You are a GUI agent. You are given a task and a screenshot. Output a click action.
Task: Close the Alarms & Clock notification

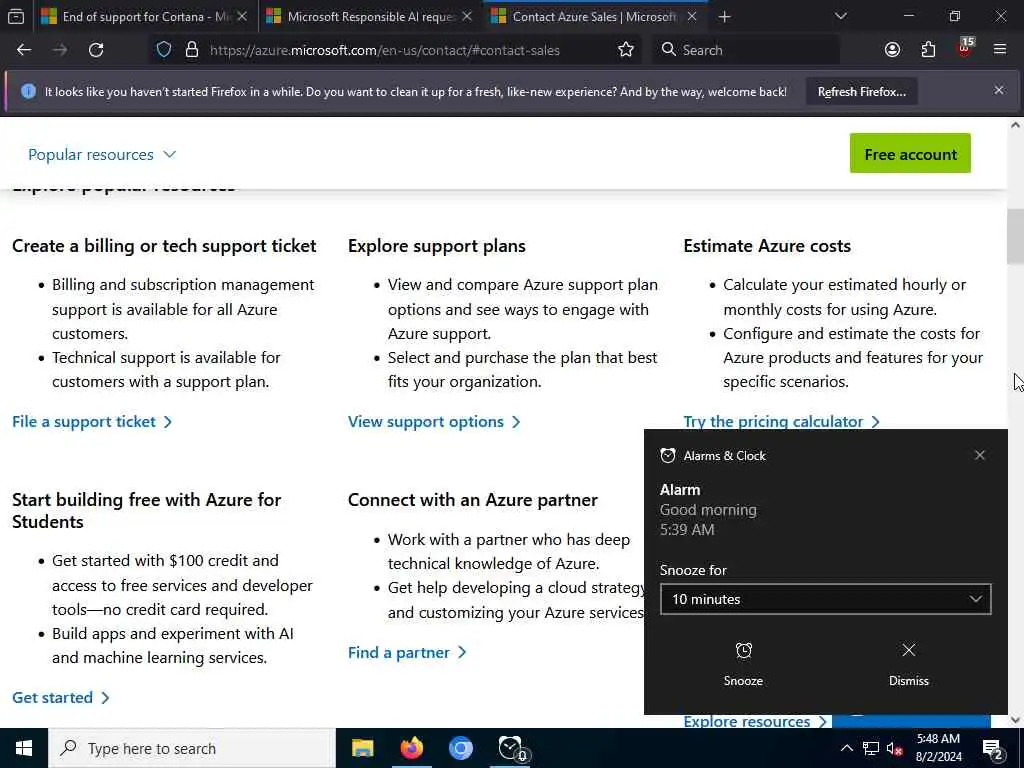(979, 455)
